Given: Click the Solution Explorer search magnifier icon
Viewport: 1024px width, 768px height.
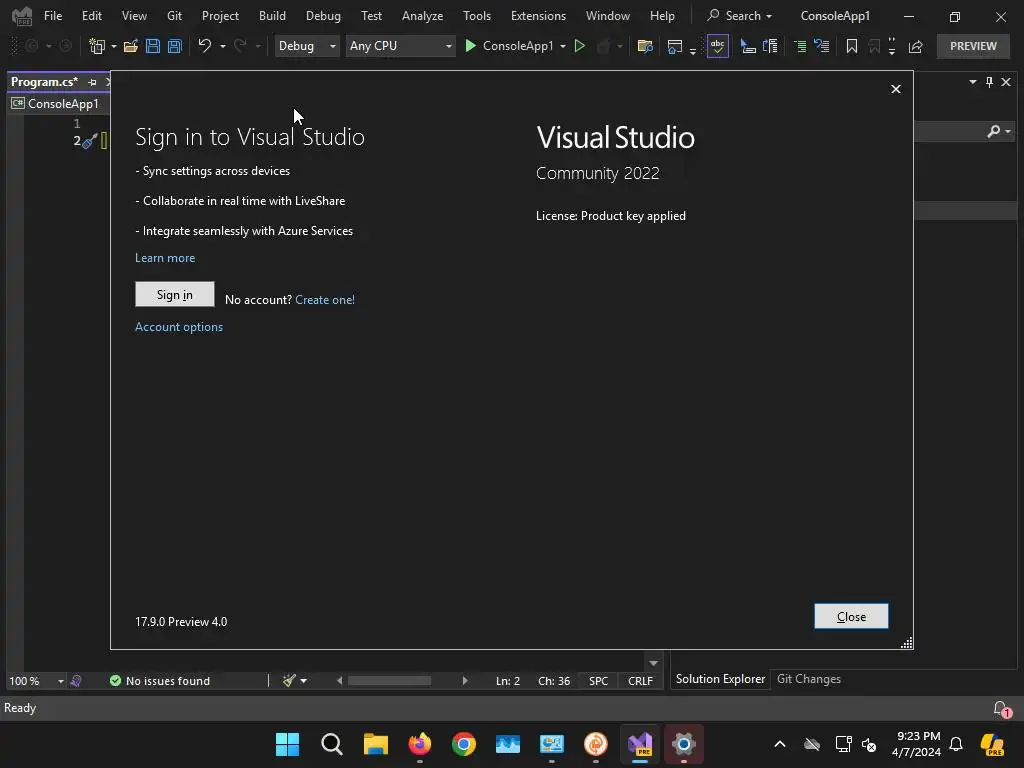Looking at the screenshot, I should 993,131.
